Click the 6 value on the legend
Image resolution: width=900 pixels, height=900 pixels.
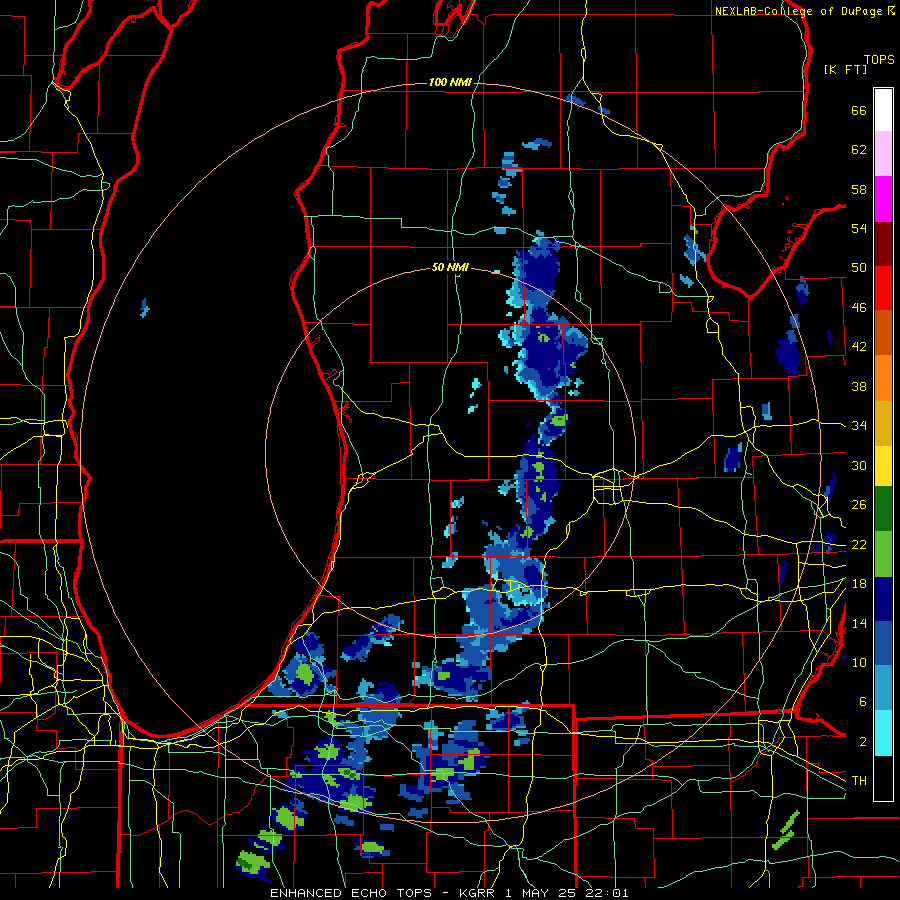tap(862, 702)
